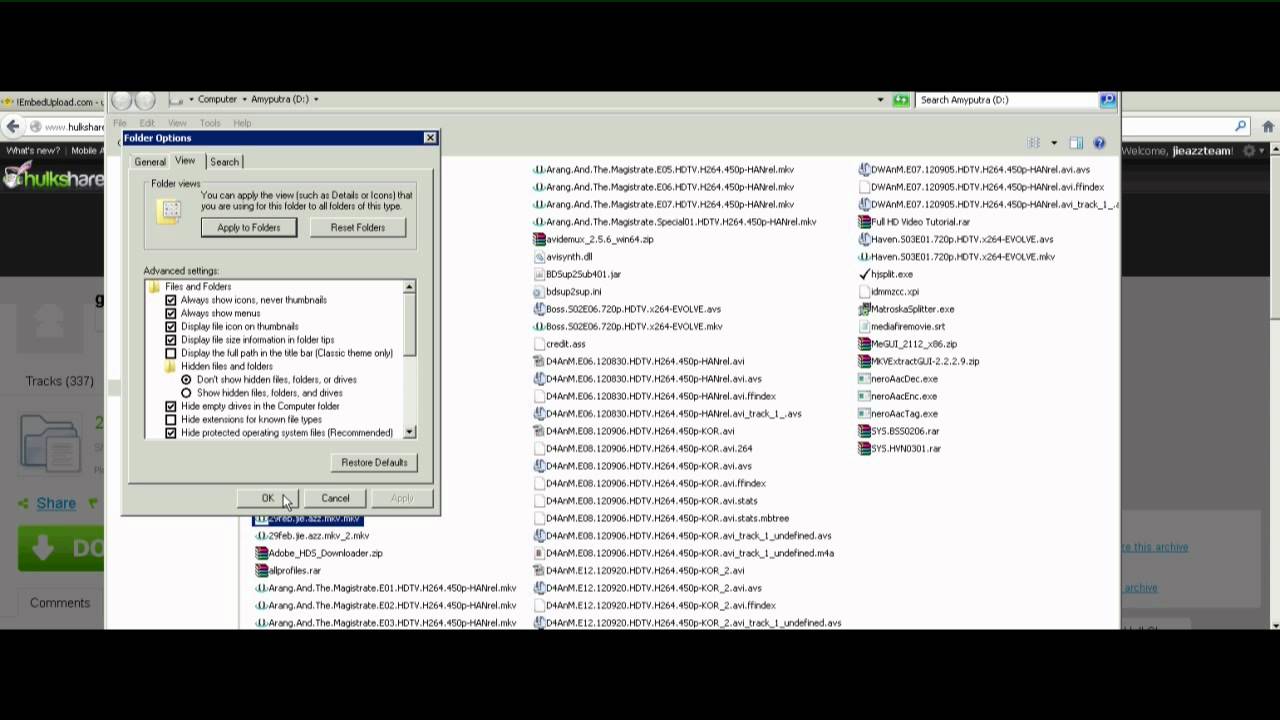Select the SYS.HVN0301.rar archive icon
The image size is (1280, 720).
click(x=864, y=448)
